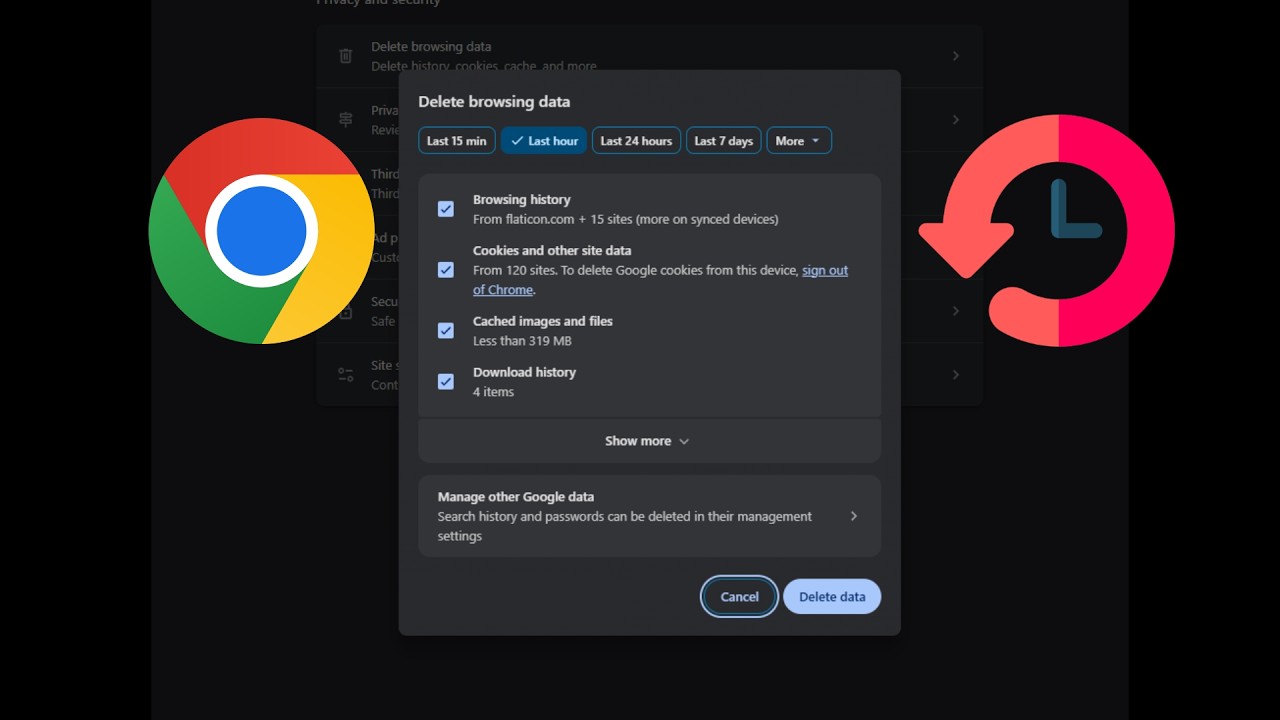1280x720 pixels.
Task: Uncheck Cookies and other site data checkbox
Action: point(446,270)
